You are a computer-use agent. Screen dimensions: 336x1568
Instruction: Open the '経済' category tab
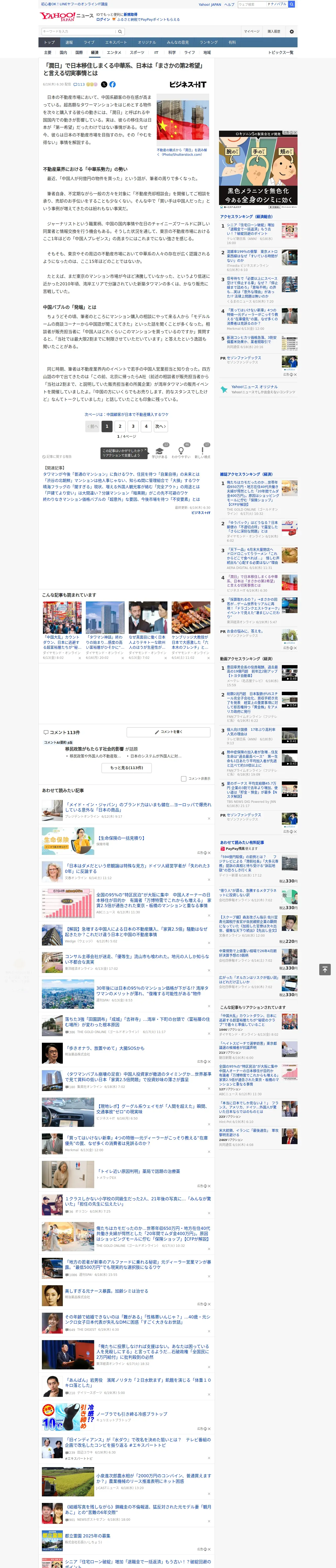click(94, 52)
